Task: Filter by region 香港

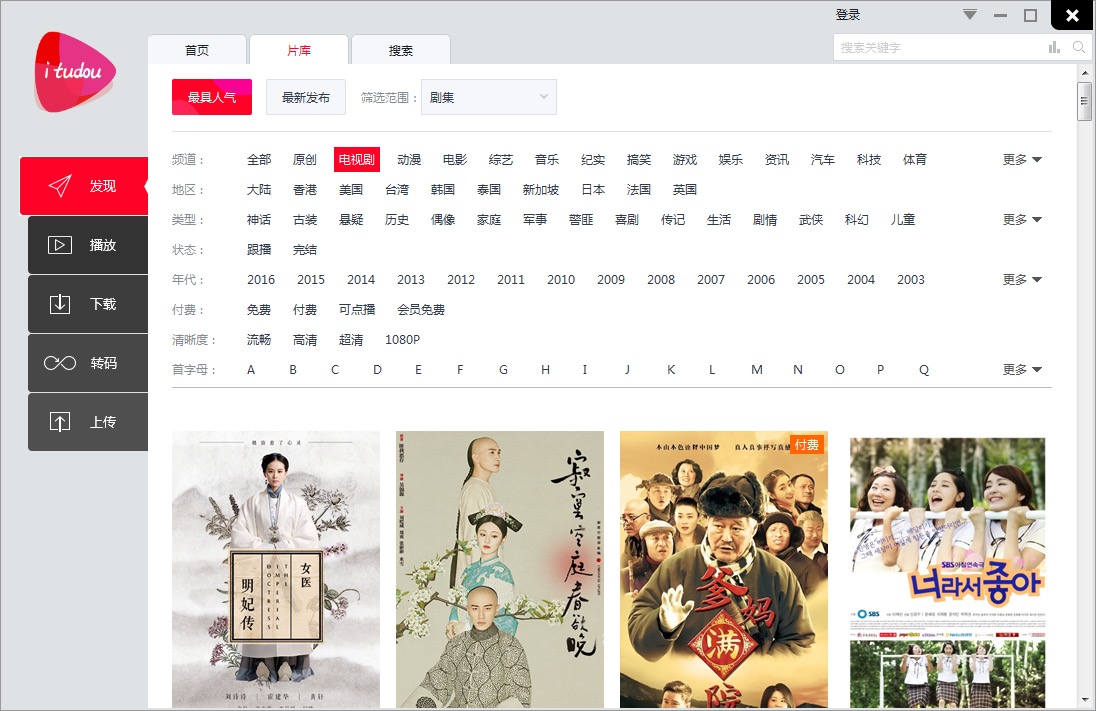Action: [x=305, y=189]
